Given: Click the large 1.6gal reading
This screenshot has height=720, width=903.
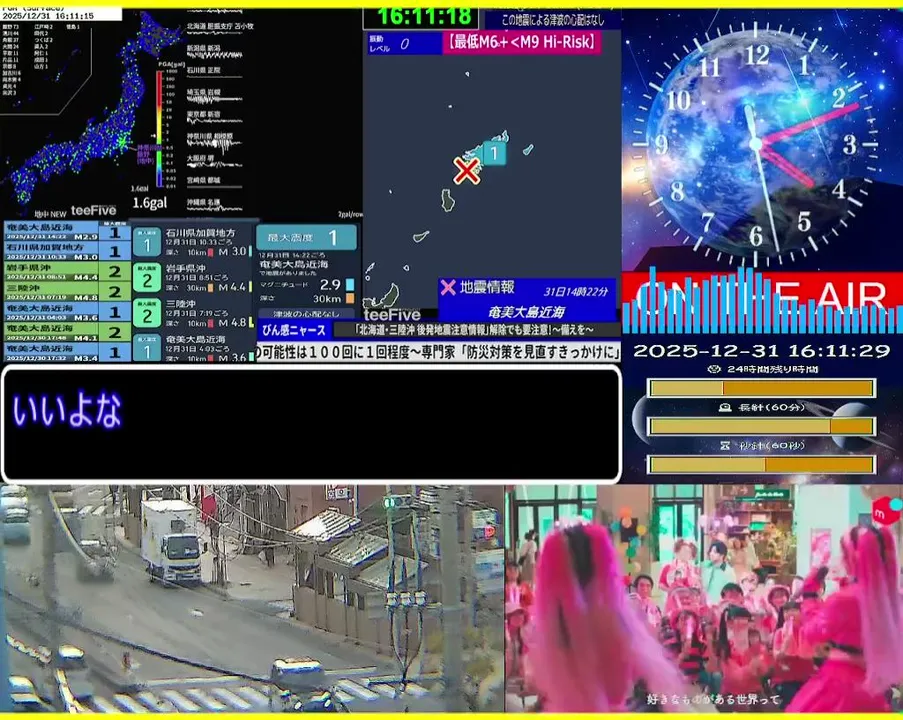Looking at the screenshot, I should point(150,203).
